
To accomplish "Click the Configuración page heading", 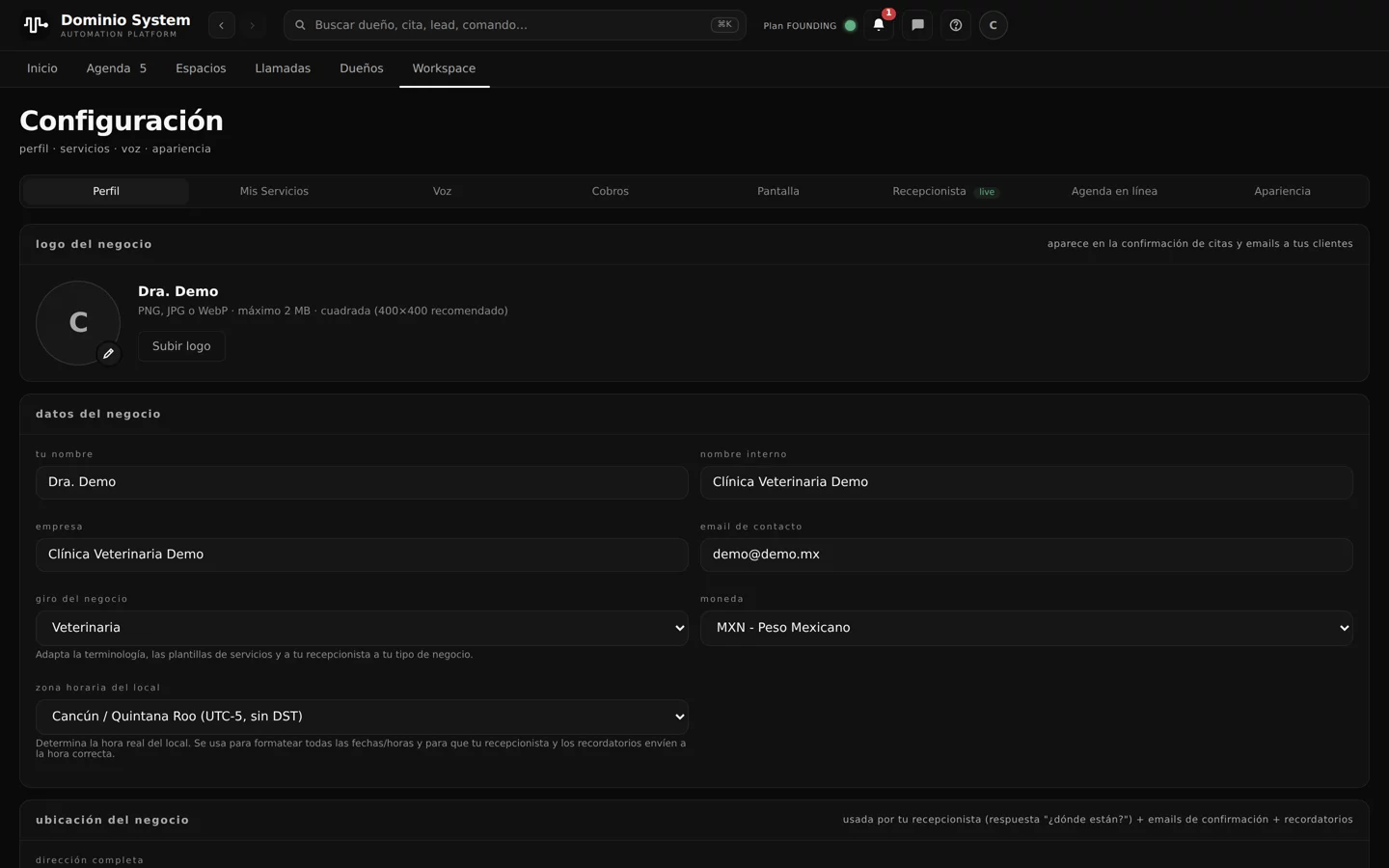I will pos(122,121).
